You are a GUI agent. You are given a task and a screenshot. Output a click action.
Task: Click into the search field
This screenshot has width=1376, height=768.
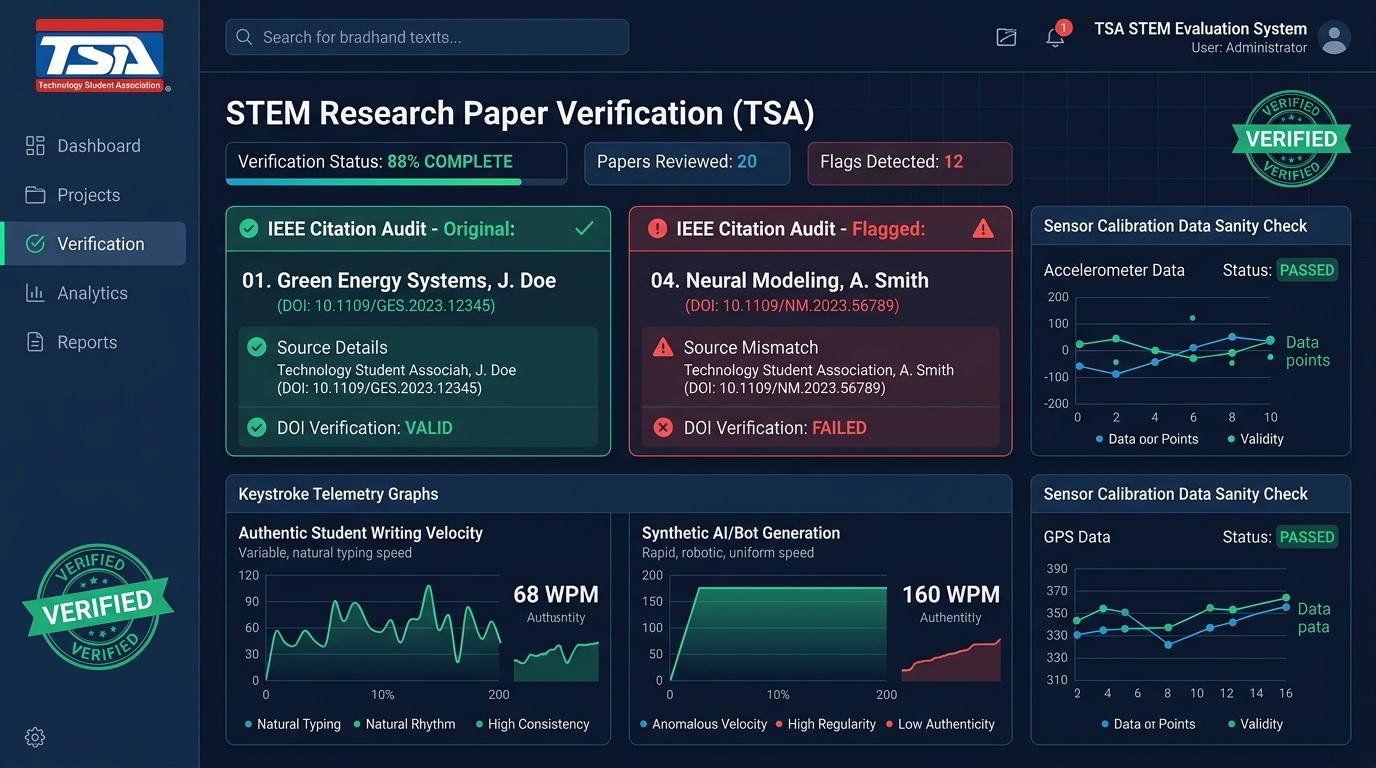427,37
